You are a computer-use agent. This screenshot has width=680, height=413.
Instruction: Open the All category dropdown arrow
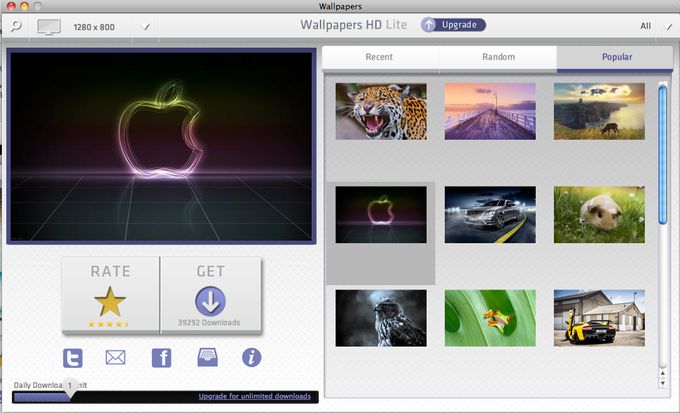pos(667,26)
